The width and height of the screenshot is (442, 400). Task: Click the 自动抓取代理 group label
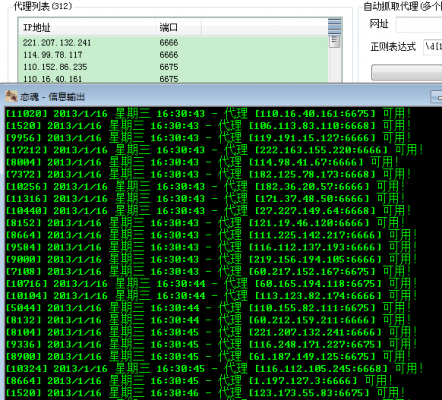point(403,6)
